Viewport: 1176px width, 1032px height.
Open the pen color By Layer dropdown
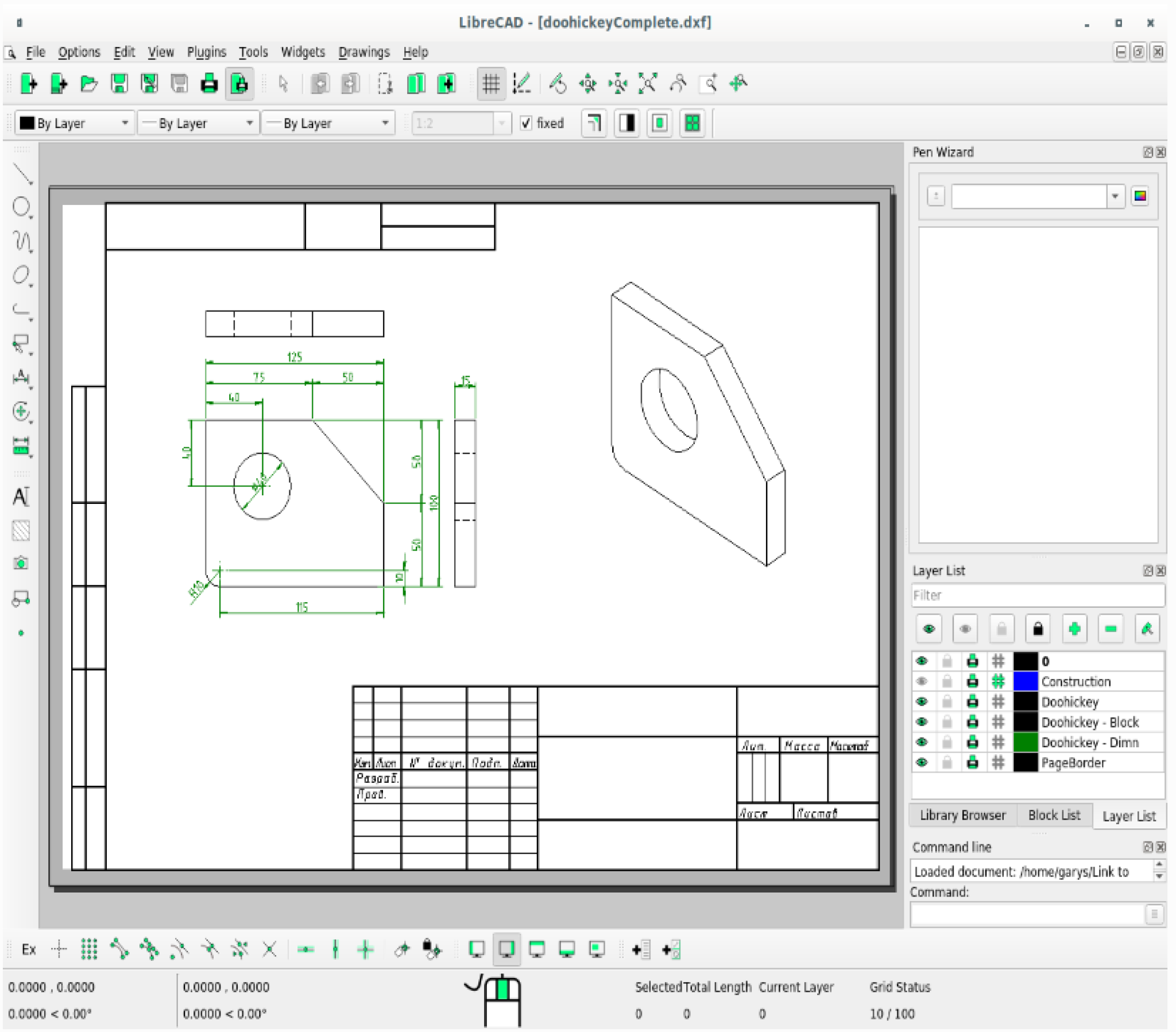point(126,122)
